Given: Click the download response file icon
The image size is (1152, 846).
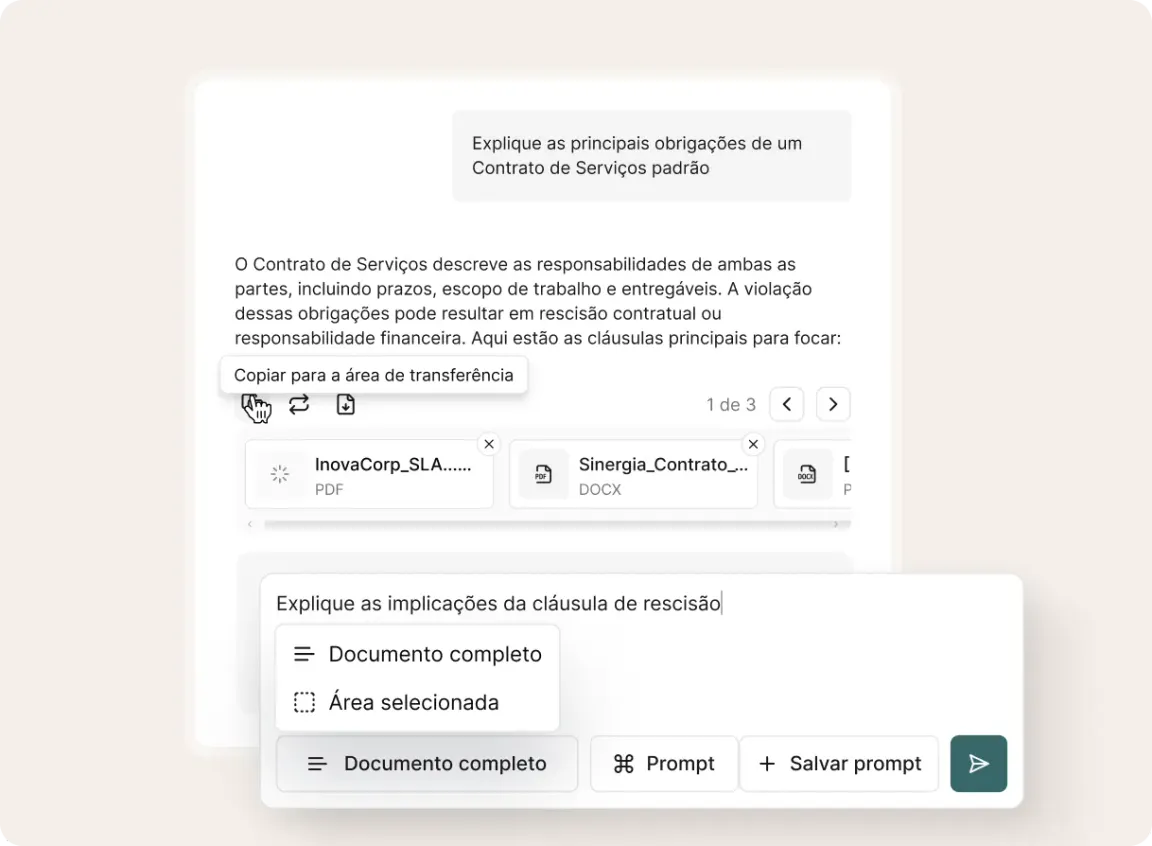Looking at the screenshot, I should pyautogui.click(x=345, y=404).
